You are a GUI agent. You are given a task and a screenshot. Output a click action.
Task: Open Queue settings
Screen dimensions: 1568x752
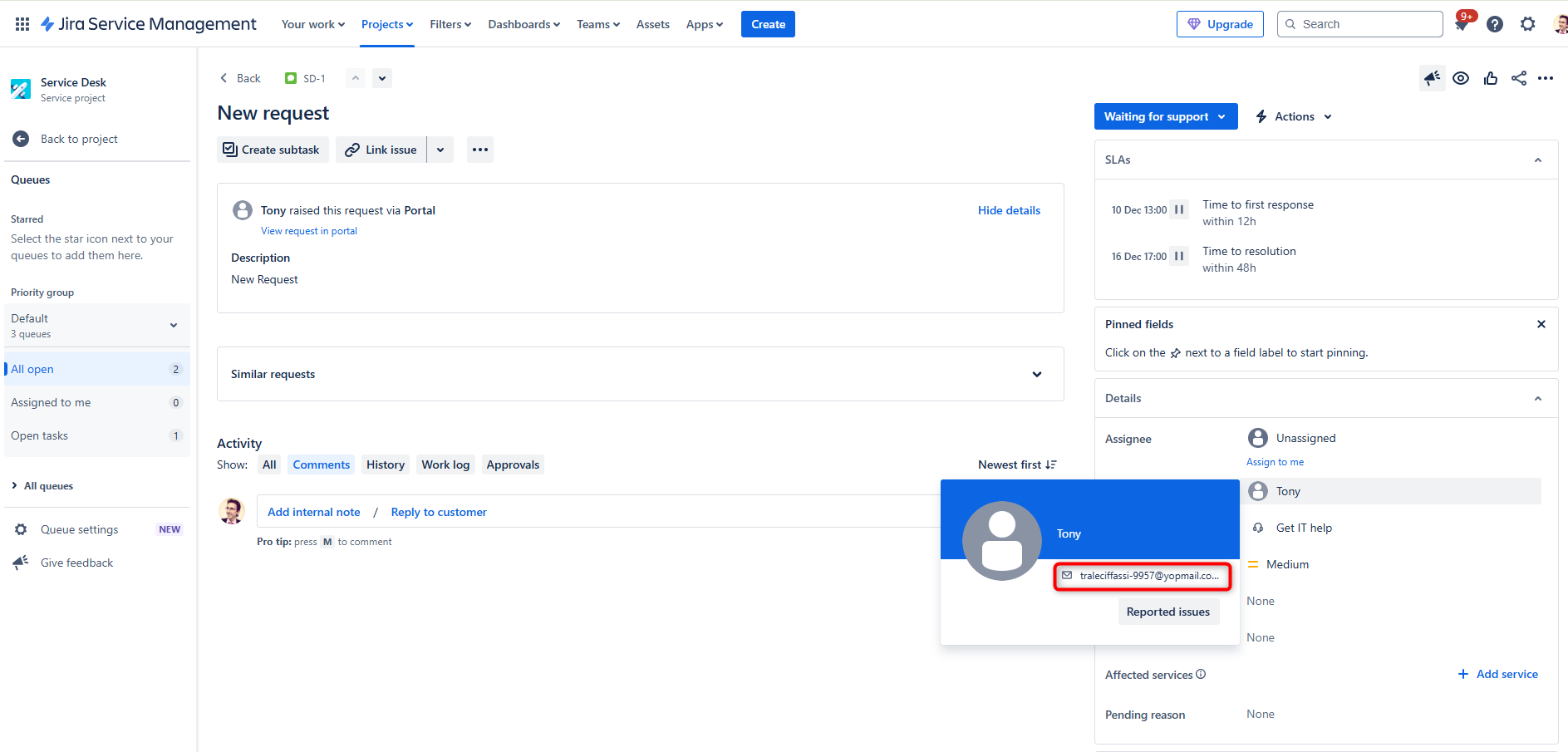(x=80, y=529)
